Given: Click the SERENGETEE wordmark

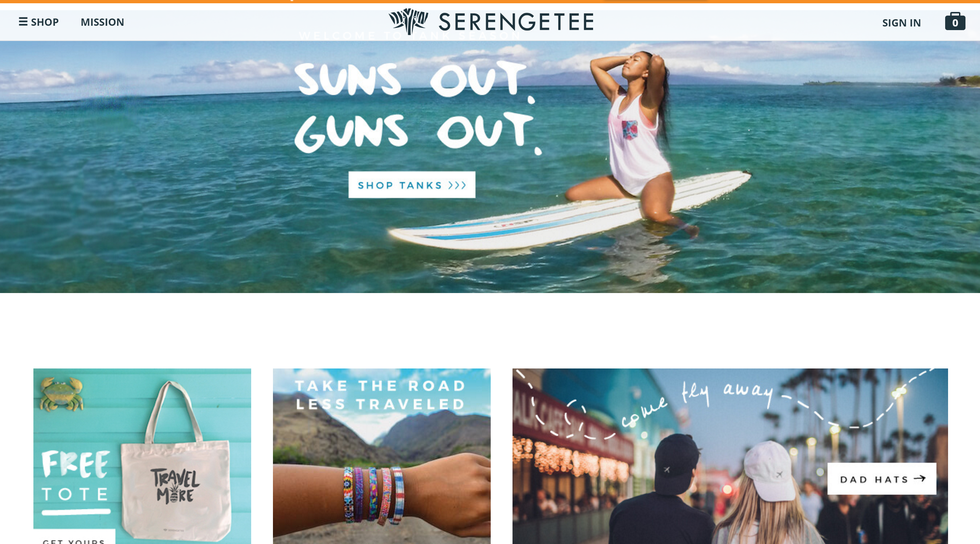Looking at the screenshot, I should click(x=516, y=22).
